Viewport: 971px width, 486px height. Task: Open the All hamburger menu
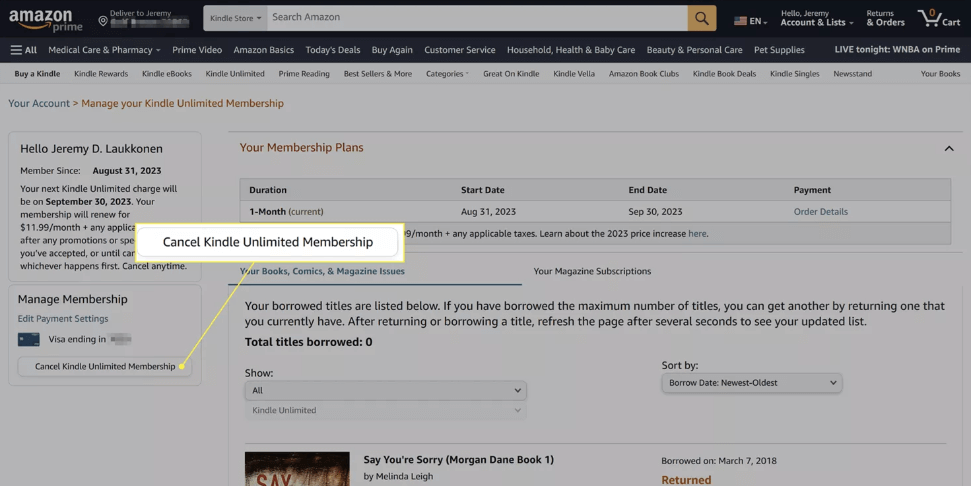24,50
